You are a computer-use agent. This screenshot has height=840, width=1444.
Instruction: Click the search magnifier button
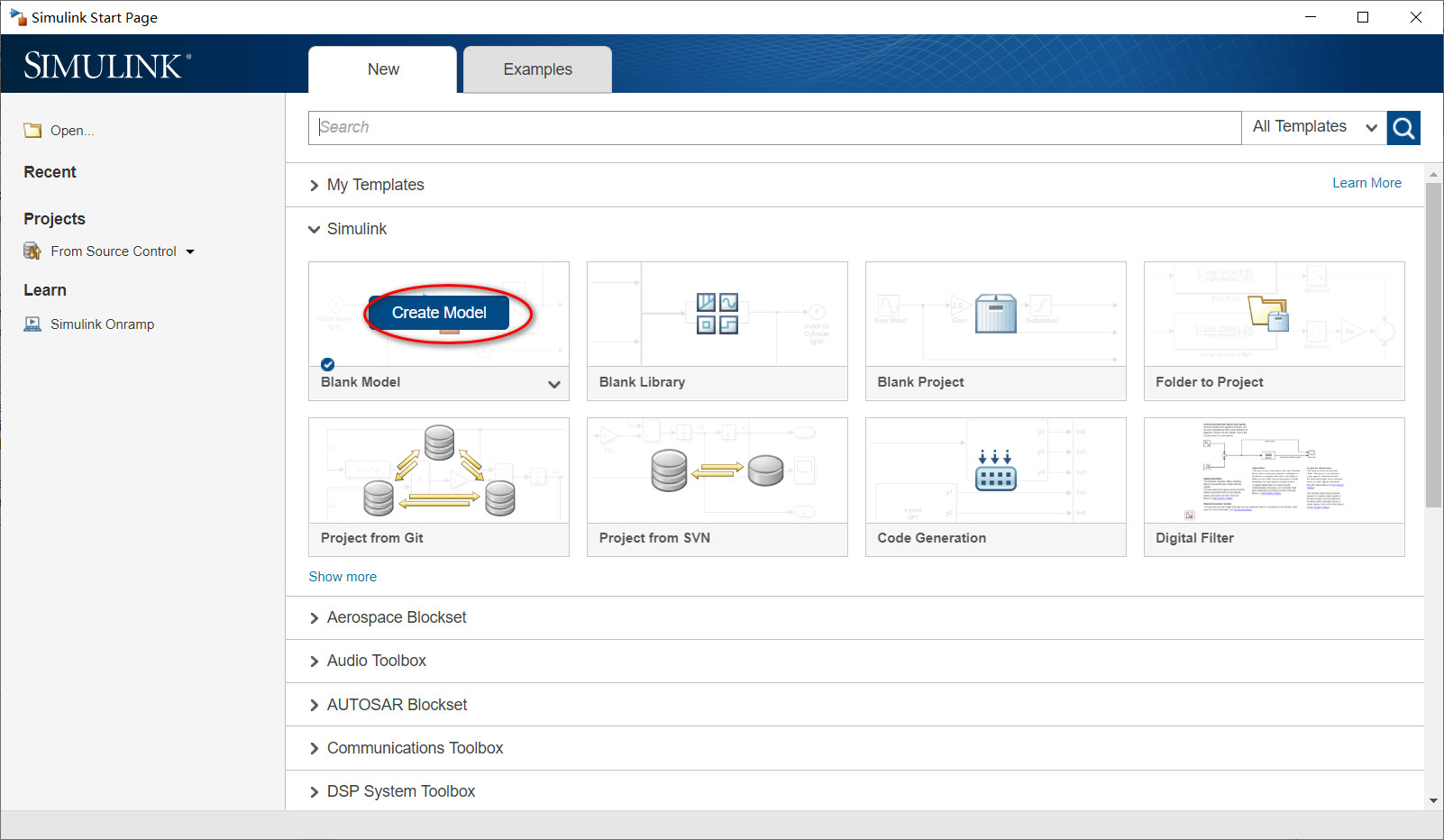tap(1403, 128)
